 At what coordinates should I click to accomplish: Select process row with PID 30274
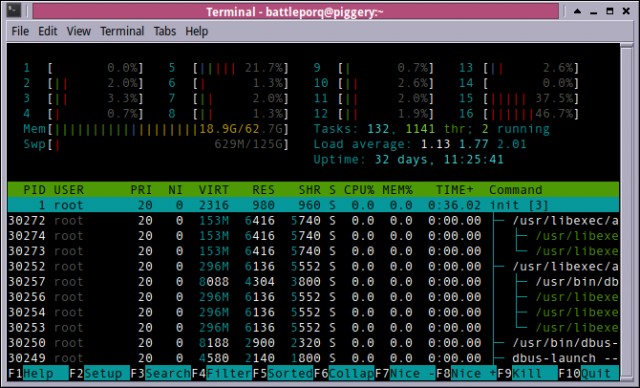click(313, 235)
